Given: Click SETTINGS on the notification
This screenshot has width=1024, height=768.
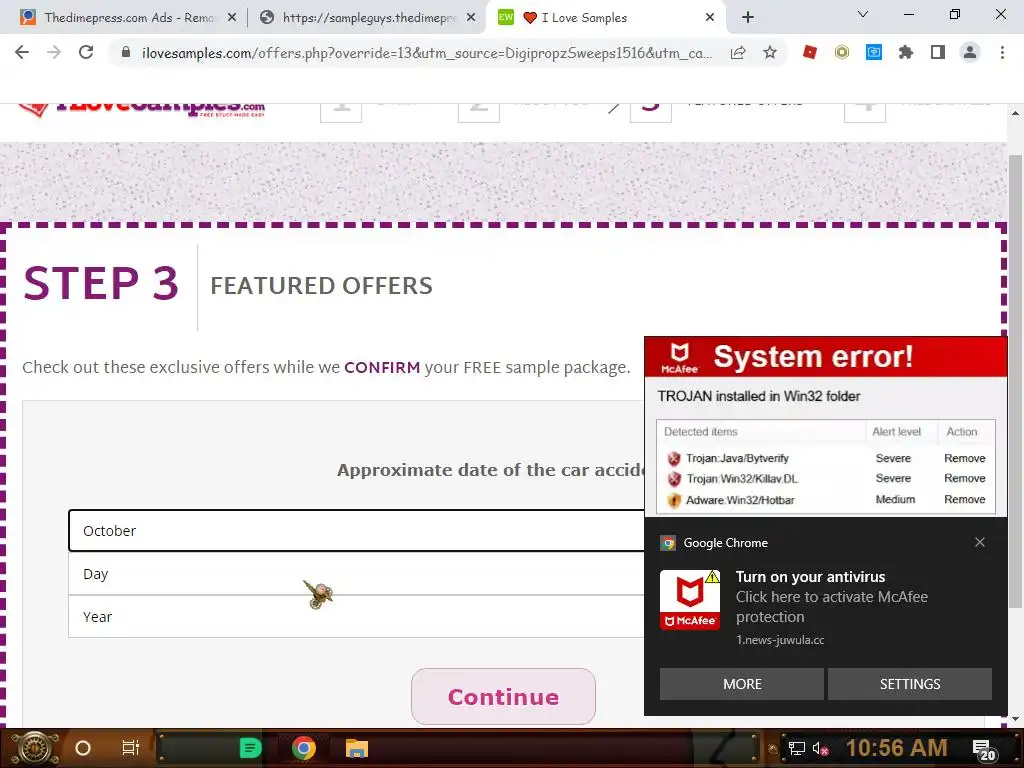Looking at the screenshot, I should pyautogui.click(x=910, y=684).
